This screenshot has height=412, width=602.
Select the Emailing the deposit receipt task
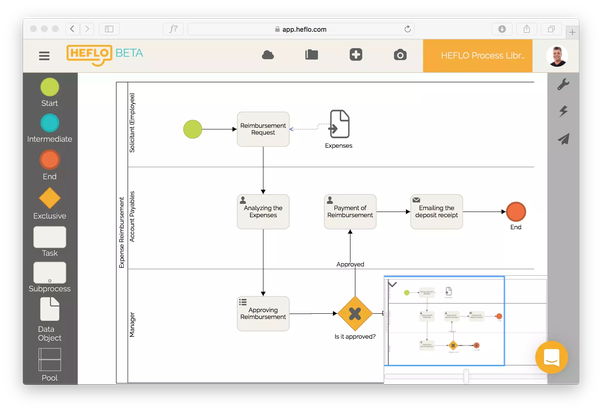(x=437, y=212)
